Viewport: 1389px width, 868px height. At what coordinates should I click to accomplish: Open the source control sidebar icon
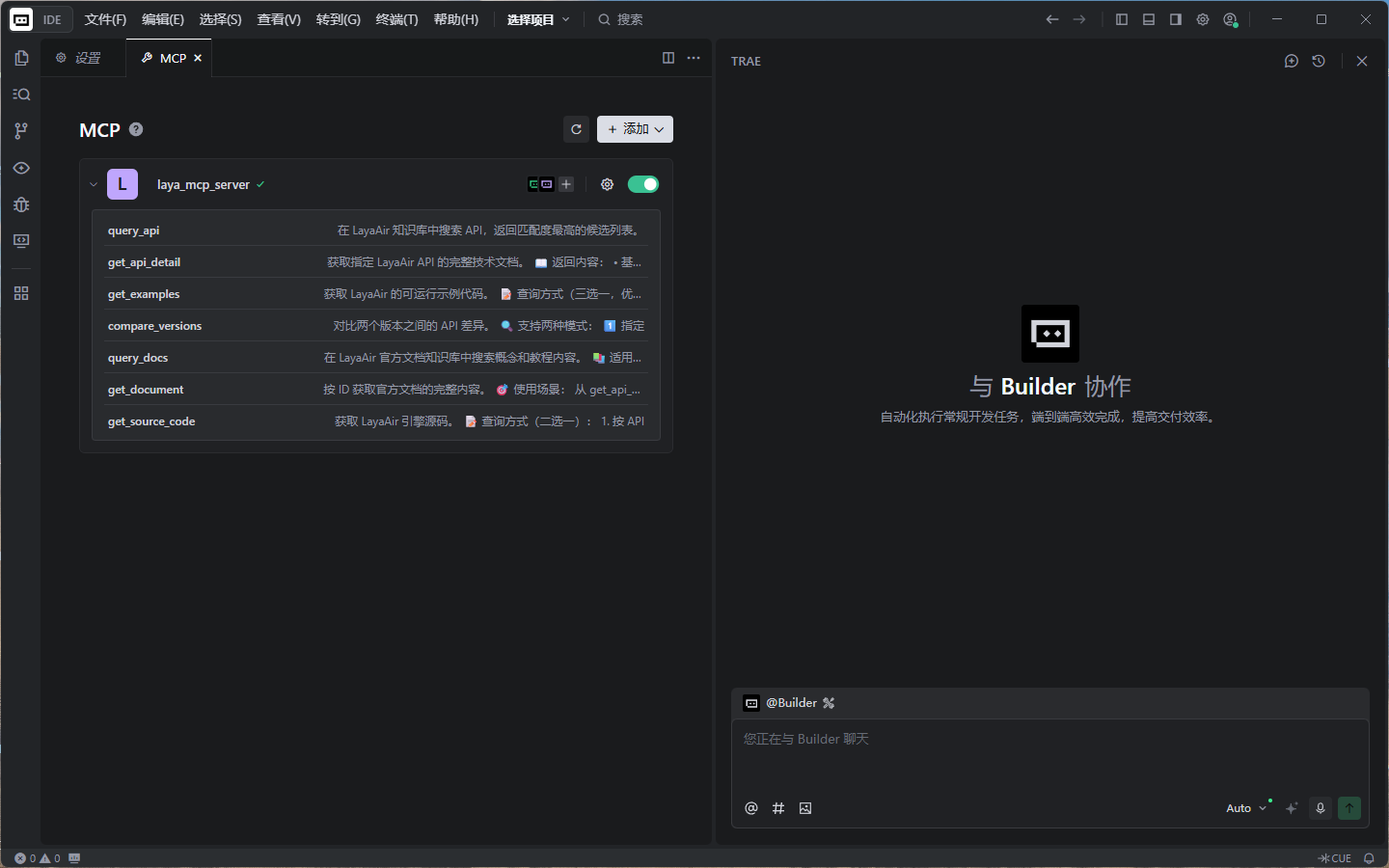(x=21, y=131)
